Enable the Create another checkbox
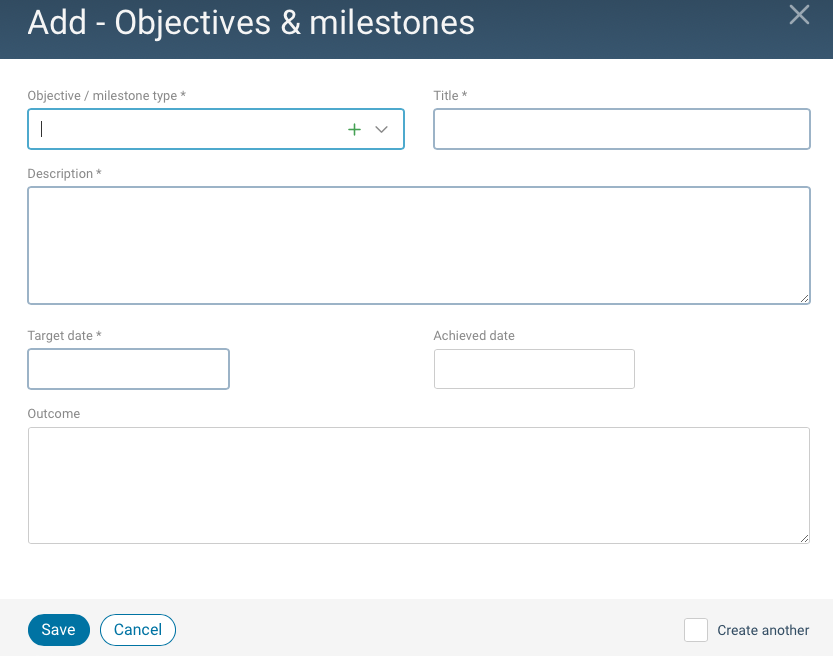Image resolution: width=833 pixels, height=656 pixels. point(695,630)
